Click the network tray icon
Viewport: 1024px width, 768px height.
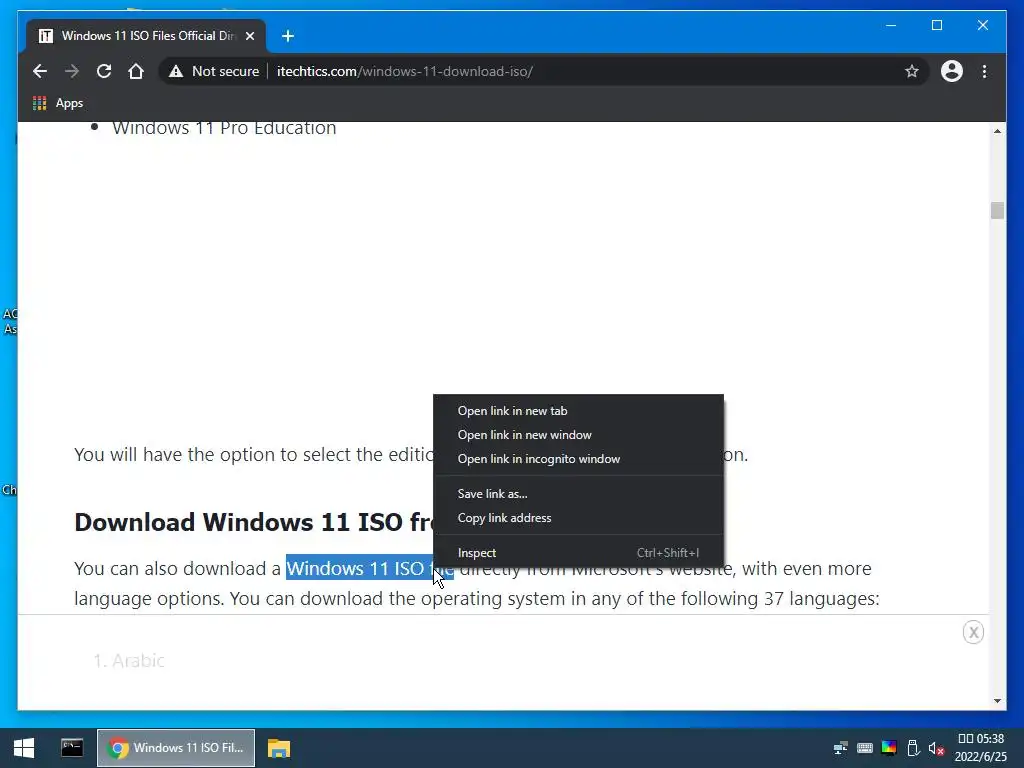[840, 748]
